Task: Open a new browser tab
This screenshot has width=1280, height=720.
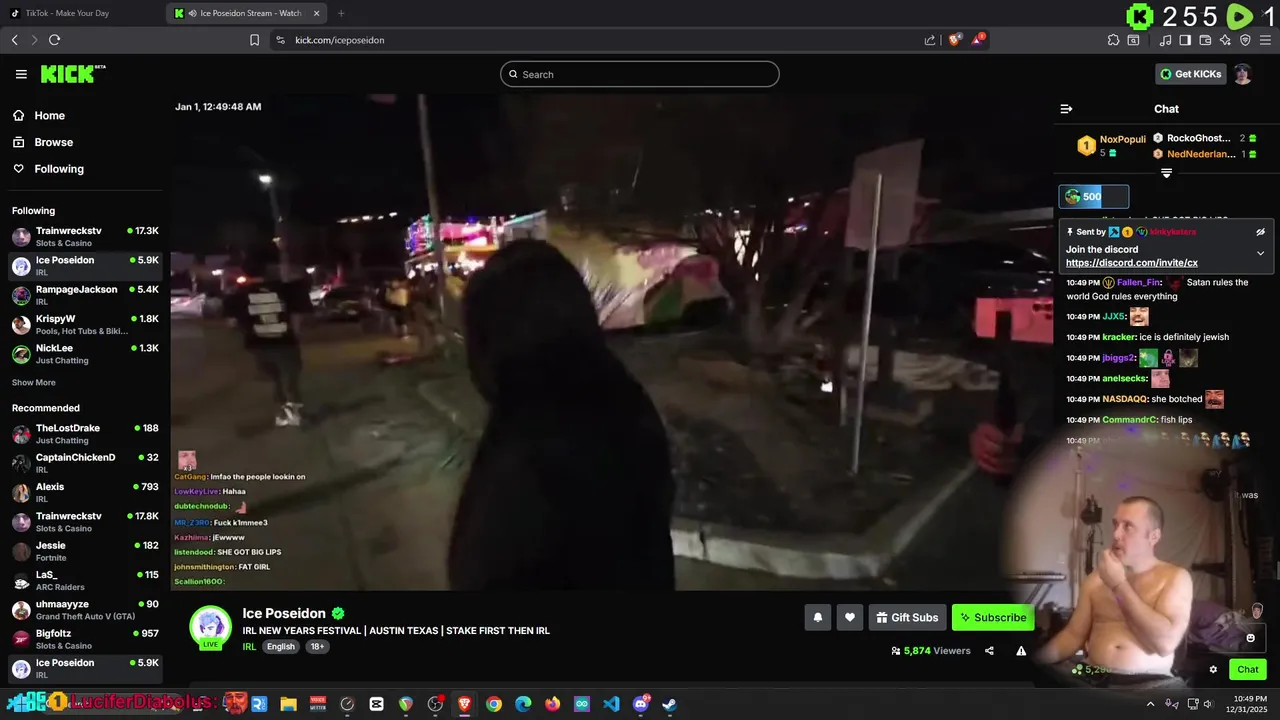Action: [341, 13]
